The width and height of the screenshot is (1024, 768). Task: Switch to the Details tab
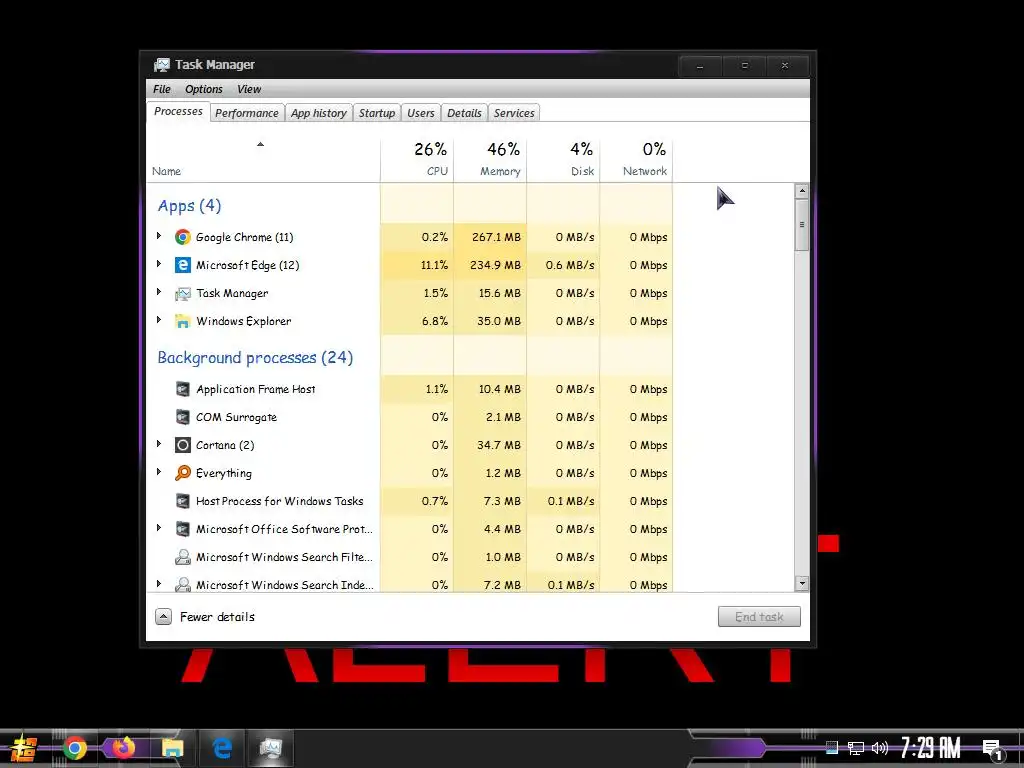point(464,113)
